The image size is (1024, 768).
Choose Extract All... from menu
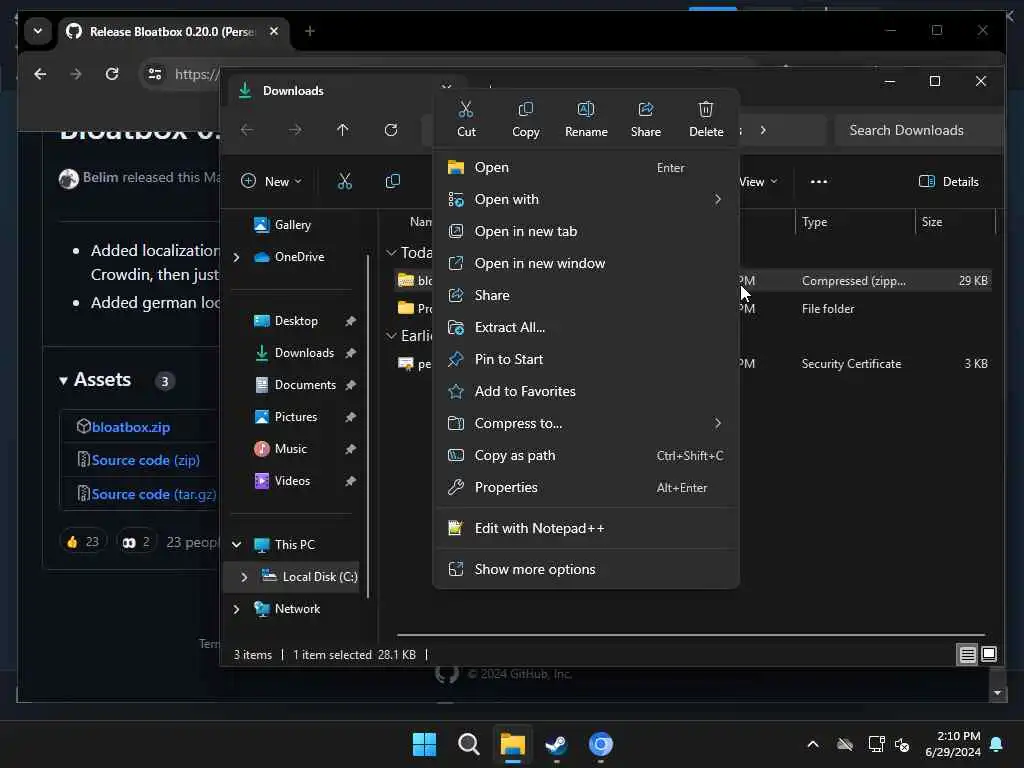coord(586,327)
